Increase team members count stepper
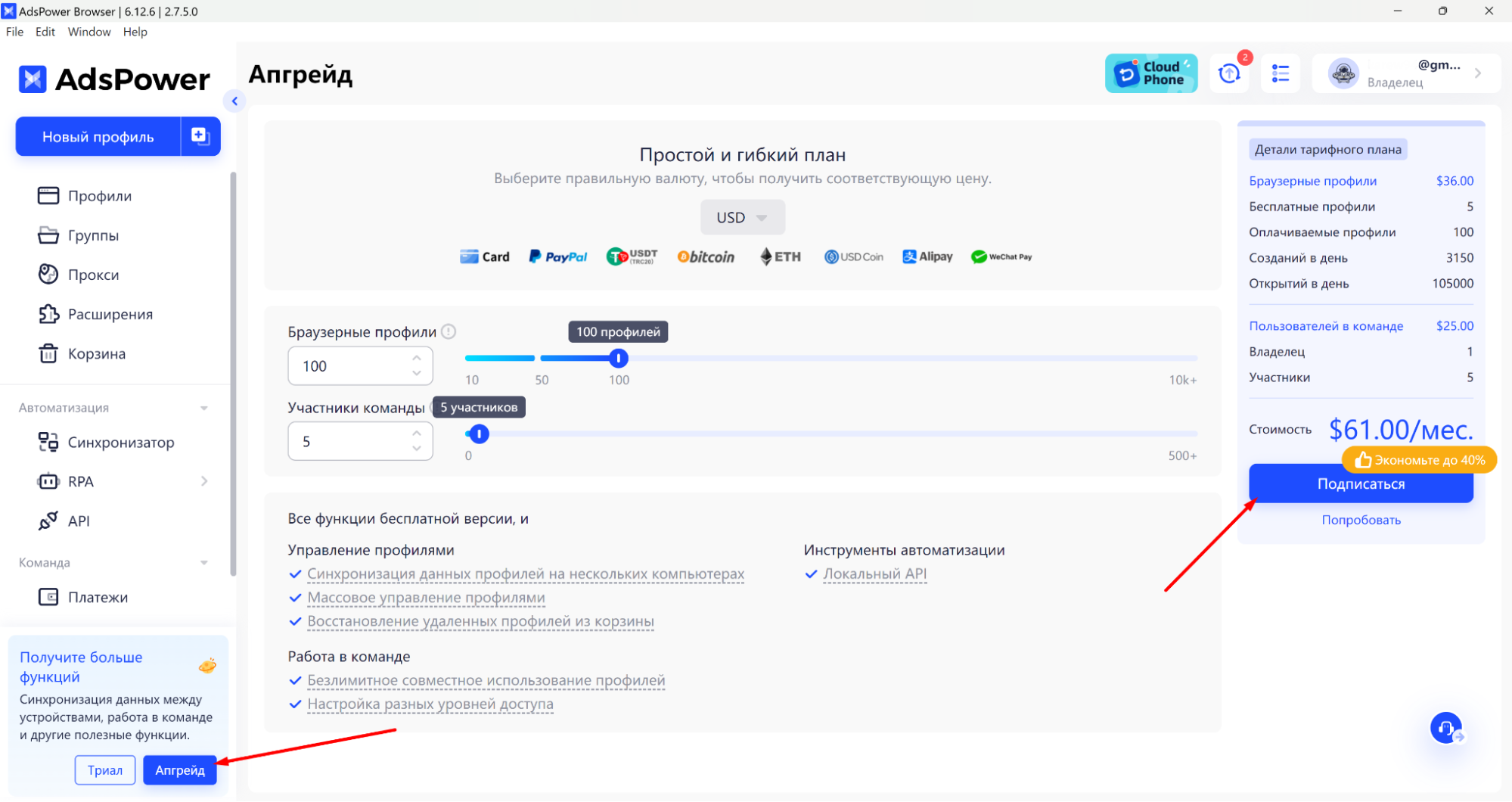 pyautogui.click(x=417, y=433)
